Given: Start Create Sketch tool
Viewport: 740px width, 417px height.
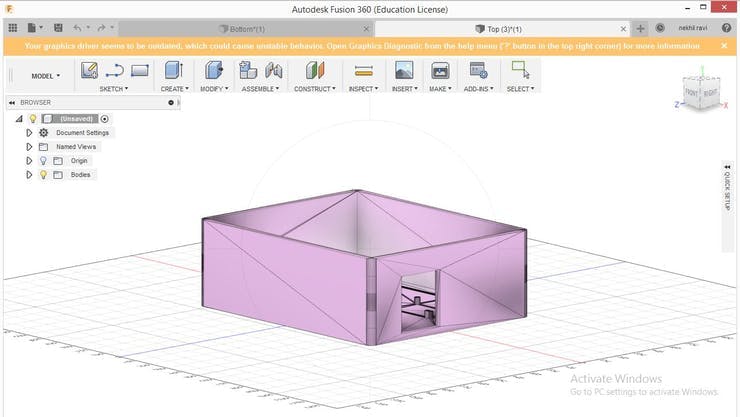Looking at the screenshot, I should (89, 70).
